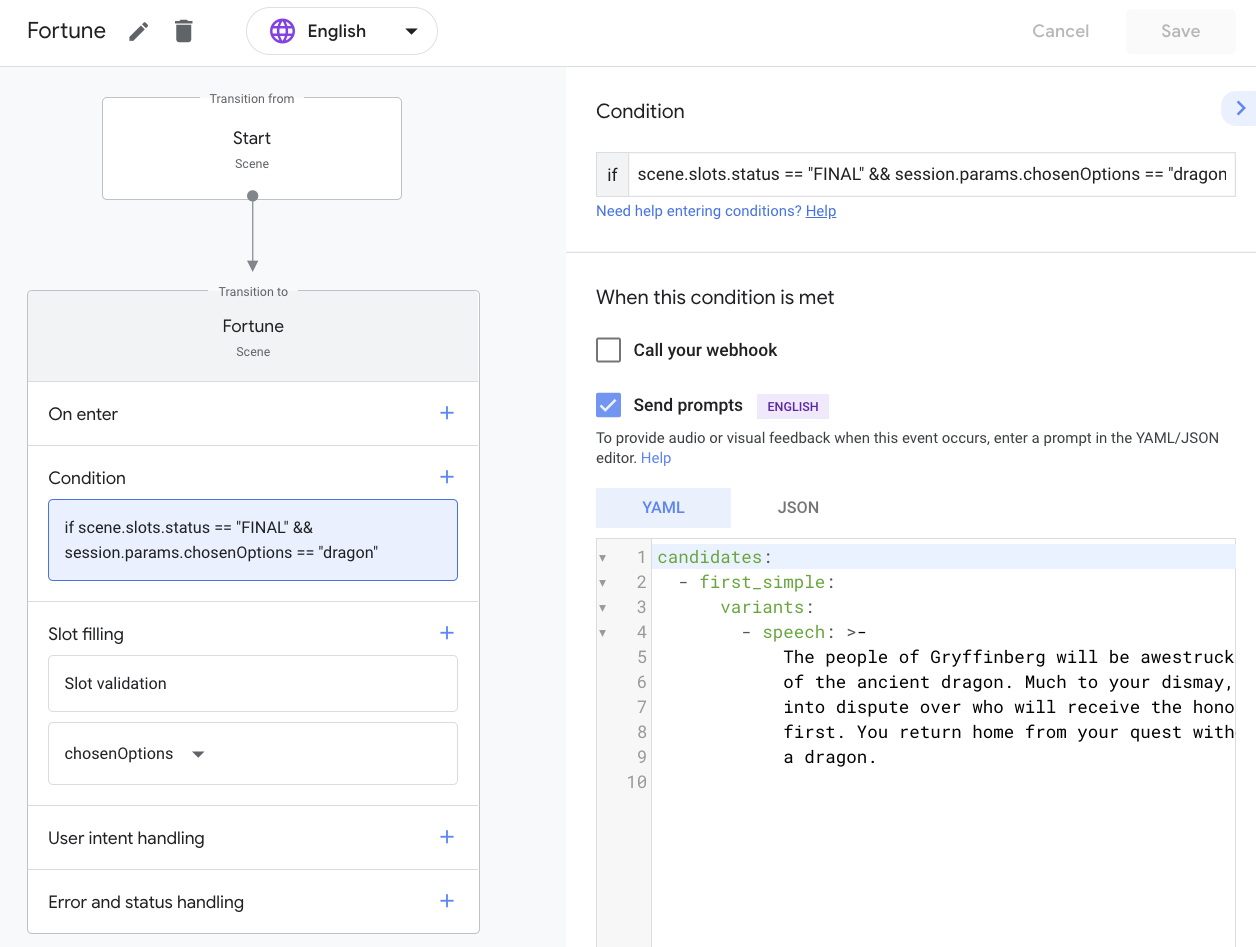Add a new Condition with plus icon
The width and height of the screenshot is (1256, 947).
coord(446,477)
